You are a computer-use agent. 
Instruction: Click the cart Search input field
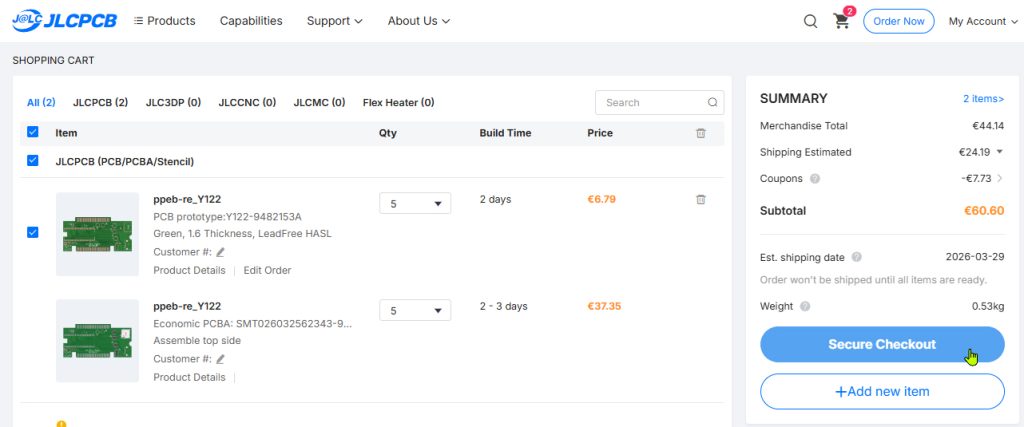(x=652, y=102)
